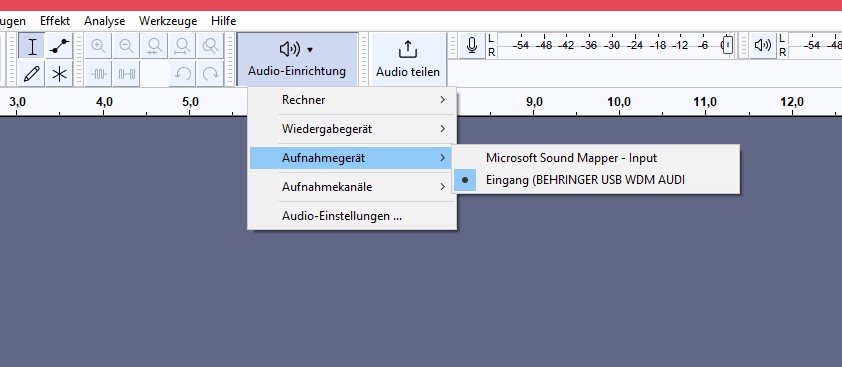Expand the Wiedergabegerät submenu
Viewport: 842px width, 367px height.
352,129
